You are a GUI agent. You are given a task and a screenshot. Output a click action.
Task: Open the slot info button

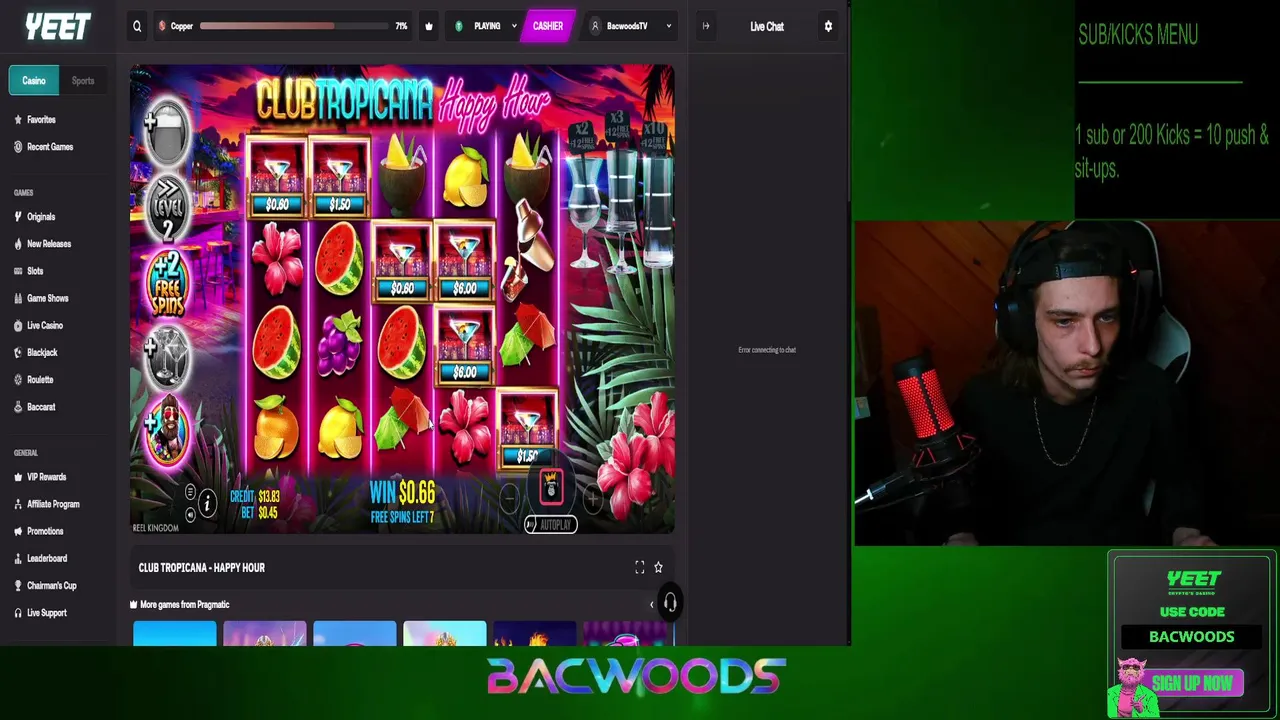[x=207, y=504]
